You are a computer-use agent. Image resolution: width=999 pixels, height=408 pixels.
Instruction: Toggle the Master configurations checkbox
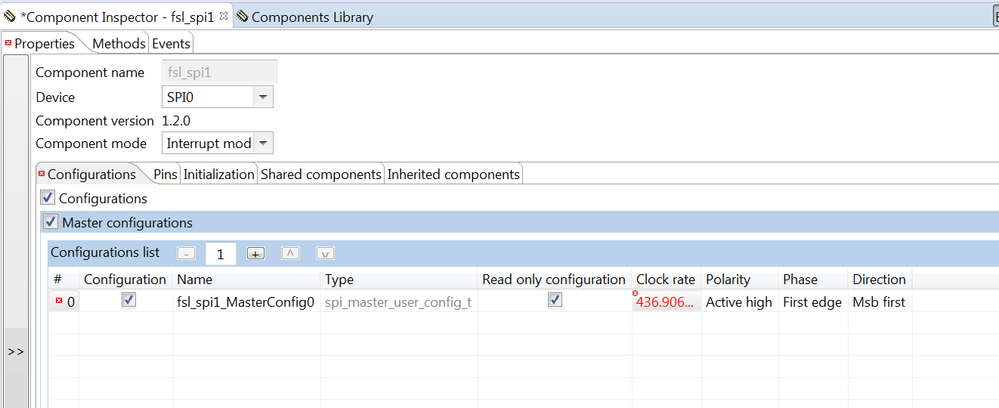coord(51,222)
